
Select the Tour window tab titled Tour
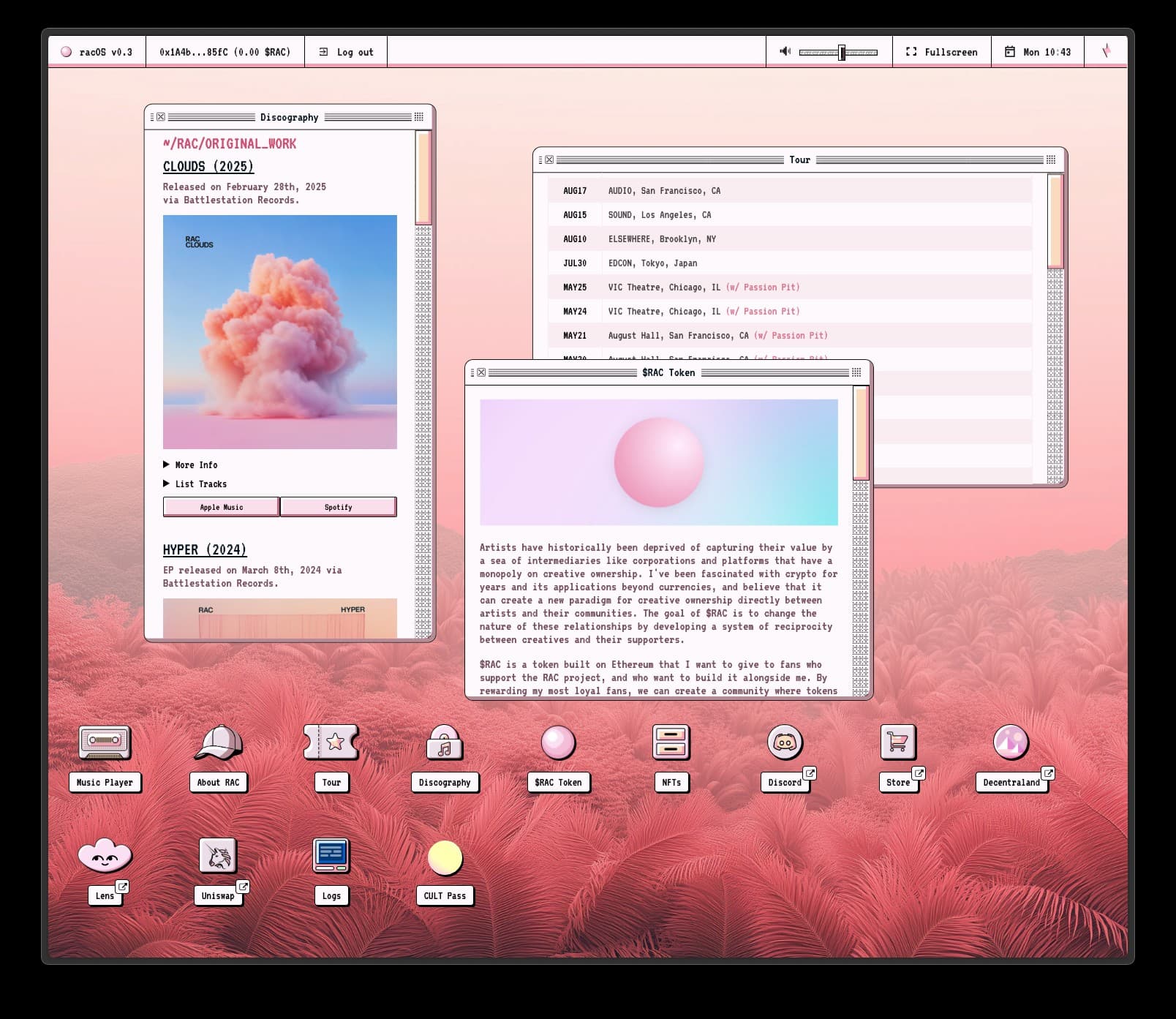(x=800, y=159)
